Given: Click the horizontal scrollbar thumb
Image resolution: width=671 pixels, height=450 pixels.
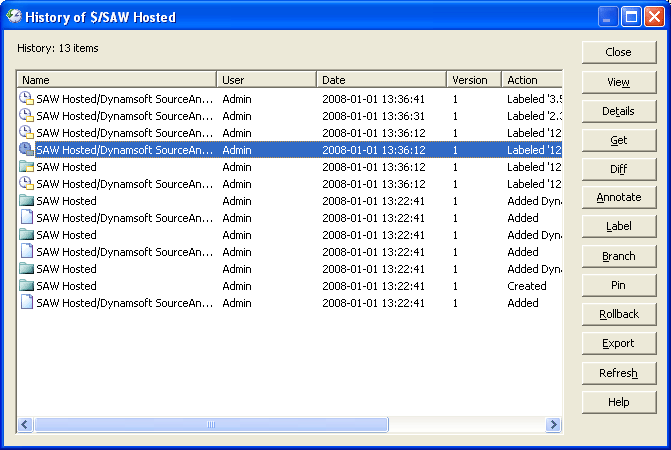Looking at the screenshot, I should 211,425.
